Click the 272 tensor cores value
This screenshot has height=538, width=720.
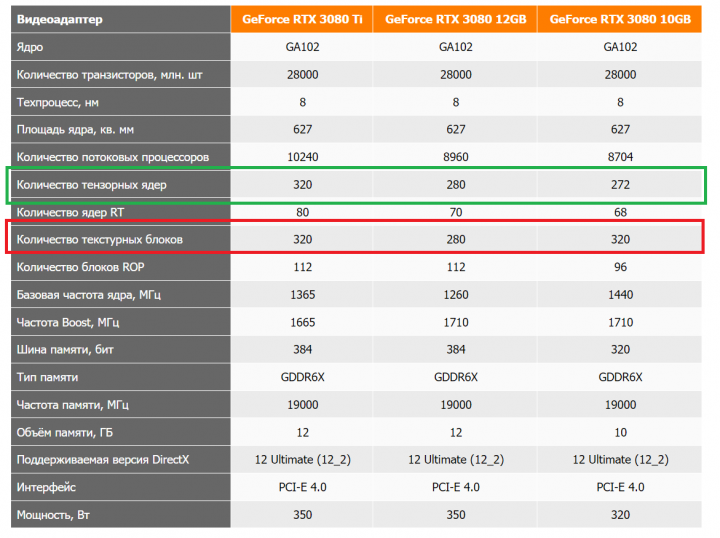tap(620, 185)
